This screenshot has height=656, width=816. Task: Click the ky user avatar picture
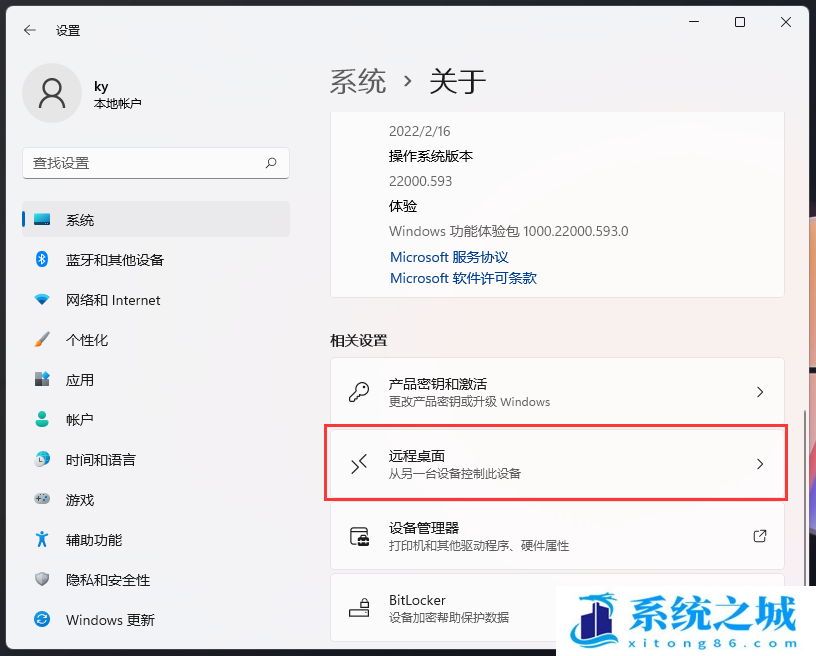click(x=52, y=93)
